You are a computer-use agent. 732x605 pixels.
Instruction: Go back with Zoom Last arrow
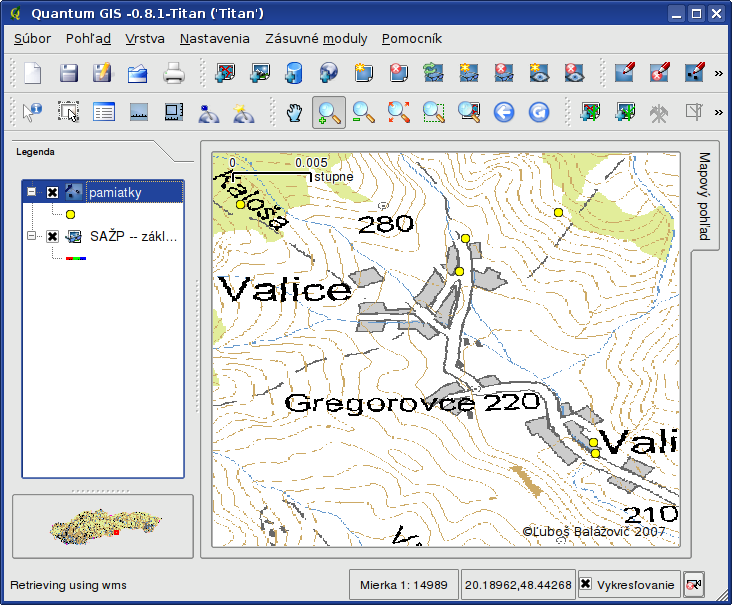tap(504, 112)
